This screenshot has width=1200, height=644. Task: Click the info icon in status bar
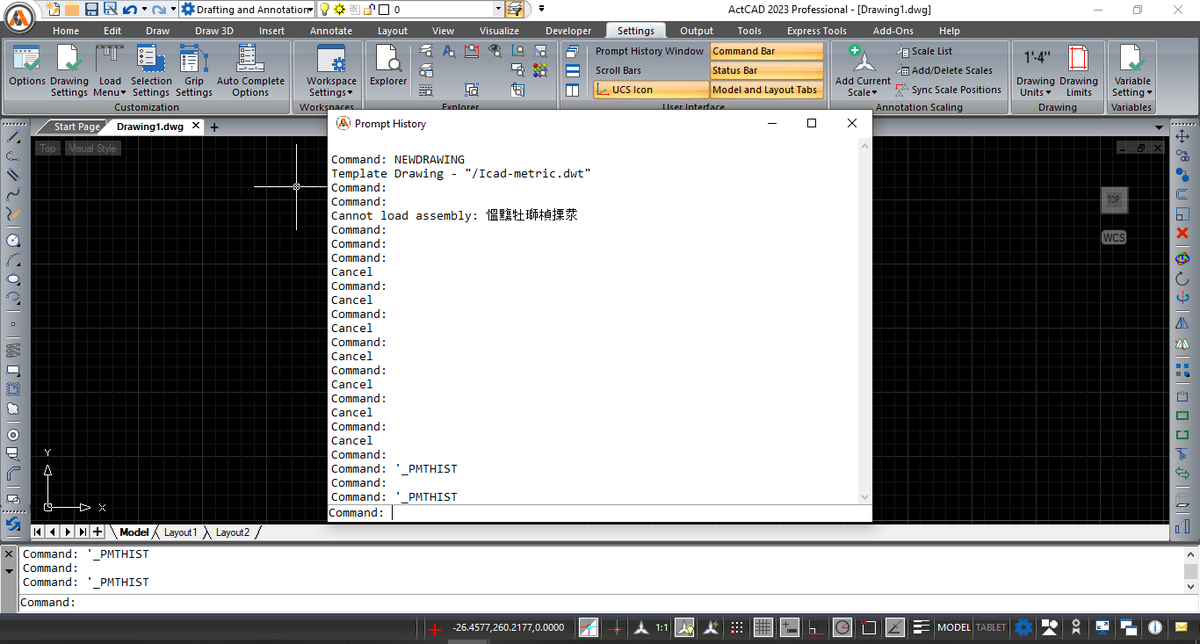point(1155,627)
